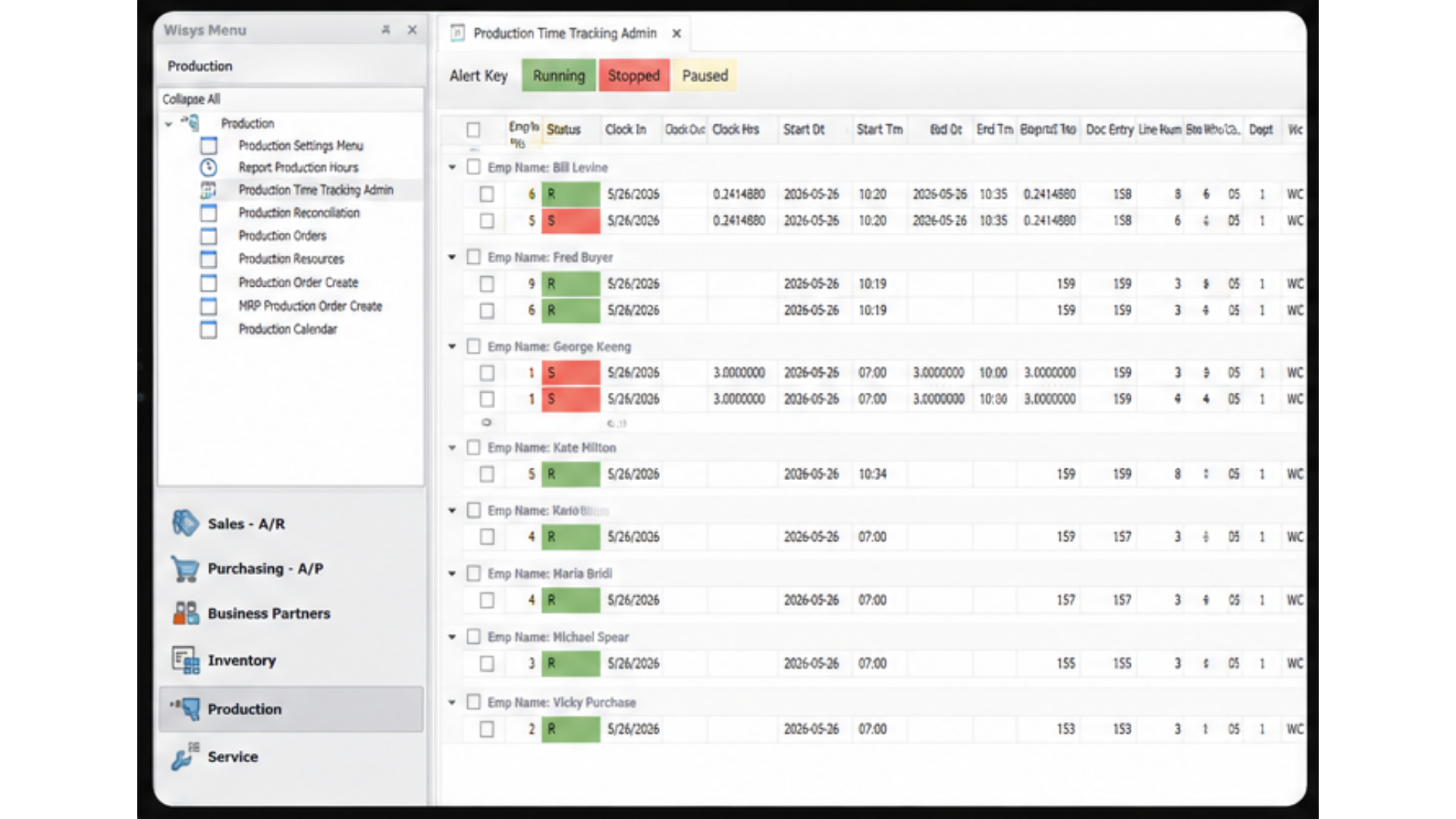Collapse the Bill Levine group
The width and height of the screenshot is (1456, 819).
452,167
